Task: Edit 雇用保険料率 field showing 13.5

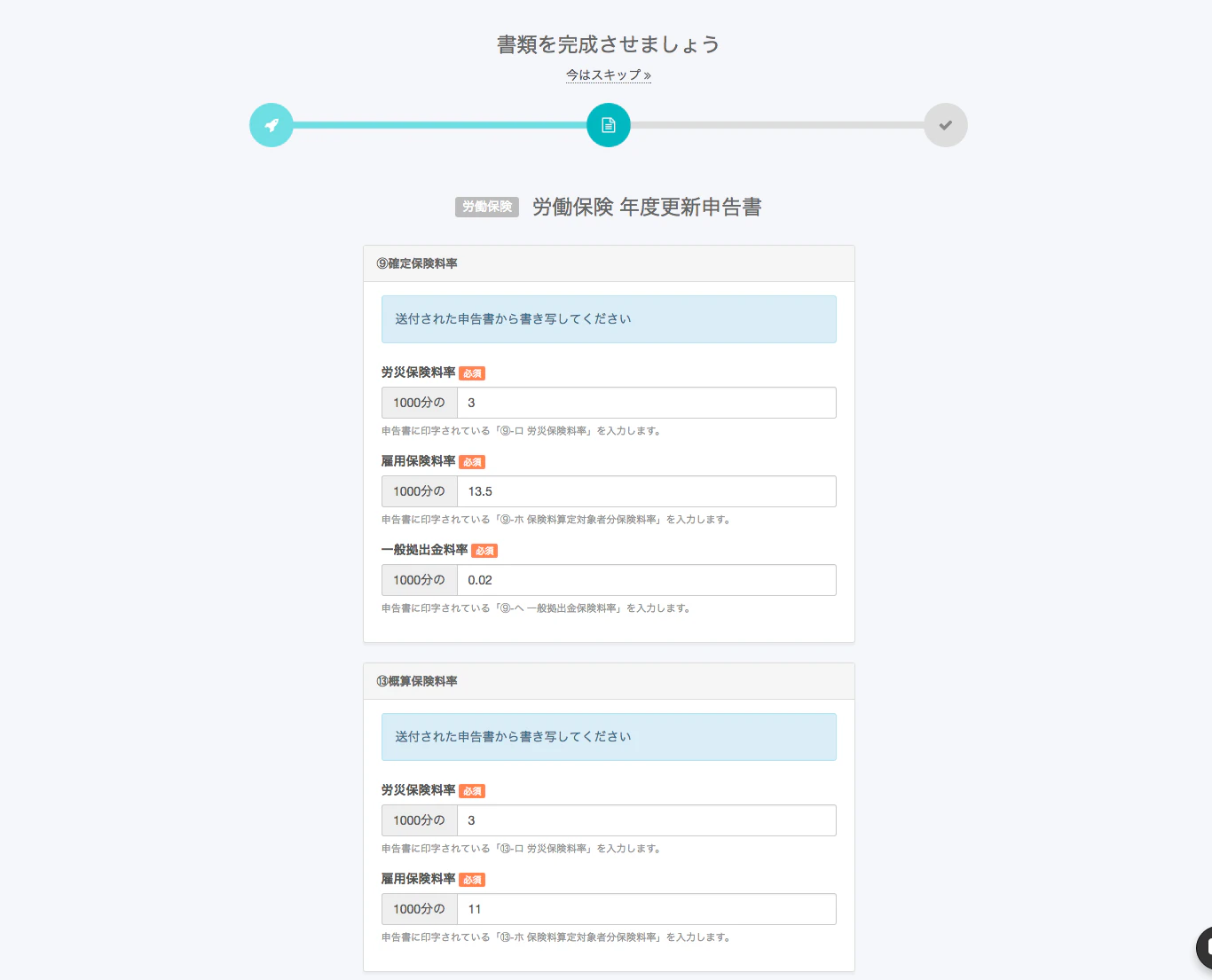Action: [x=647, y=491]
